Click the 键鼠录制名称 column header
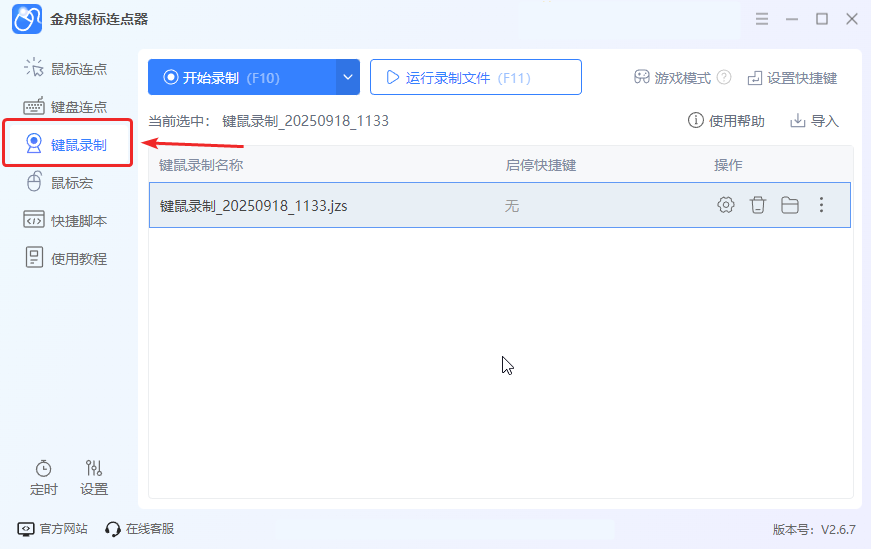 [201, 165]
